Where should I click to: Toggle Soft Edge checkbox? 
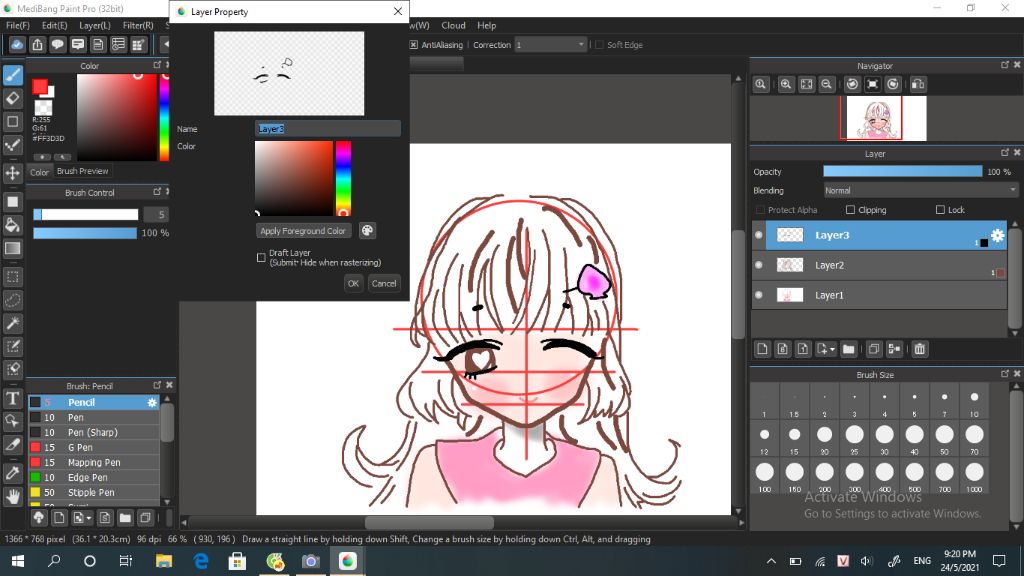[x=600, y=45]
